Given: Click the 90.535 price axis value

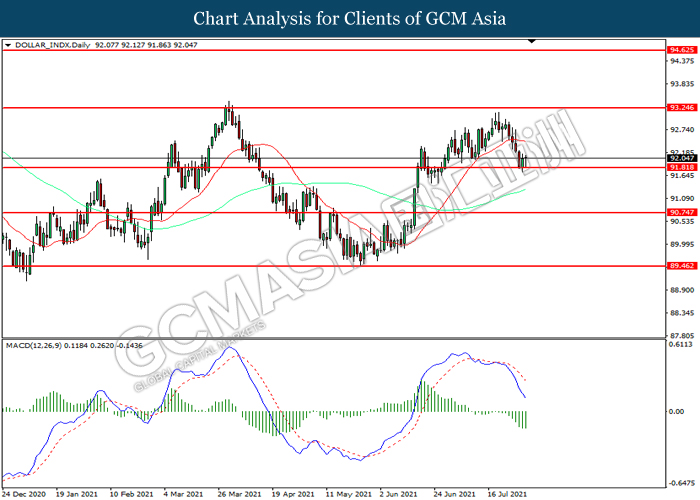Looking at the screenshot, I should coord(682,221).
